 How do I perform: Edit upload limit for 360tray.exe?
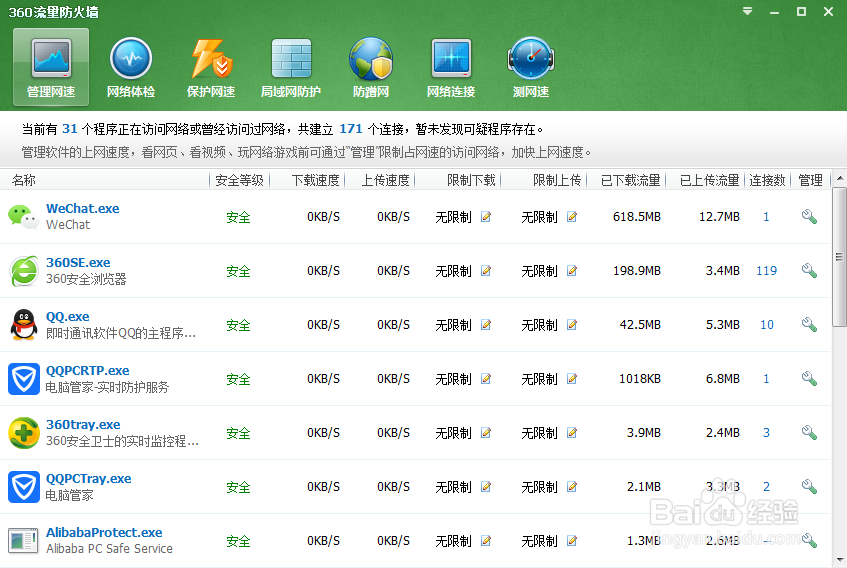pyautogui.click(x=572, y=432)
